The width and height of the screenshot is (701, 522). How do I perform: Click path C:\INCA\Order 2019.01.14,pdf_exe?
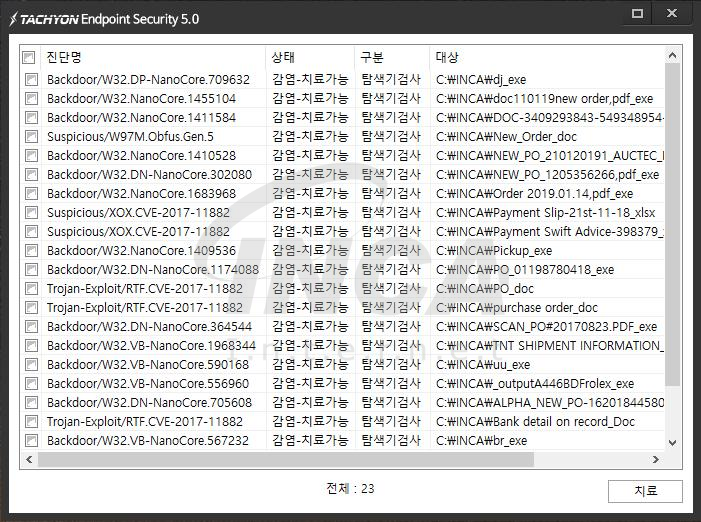pos(535,194)
